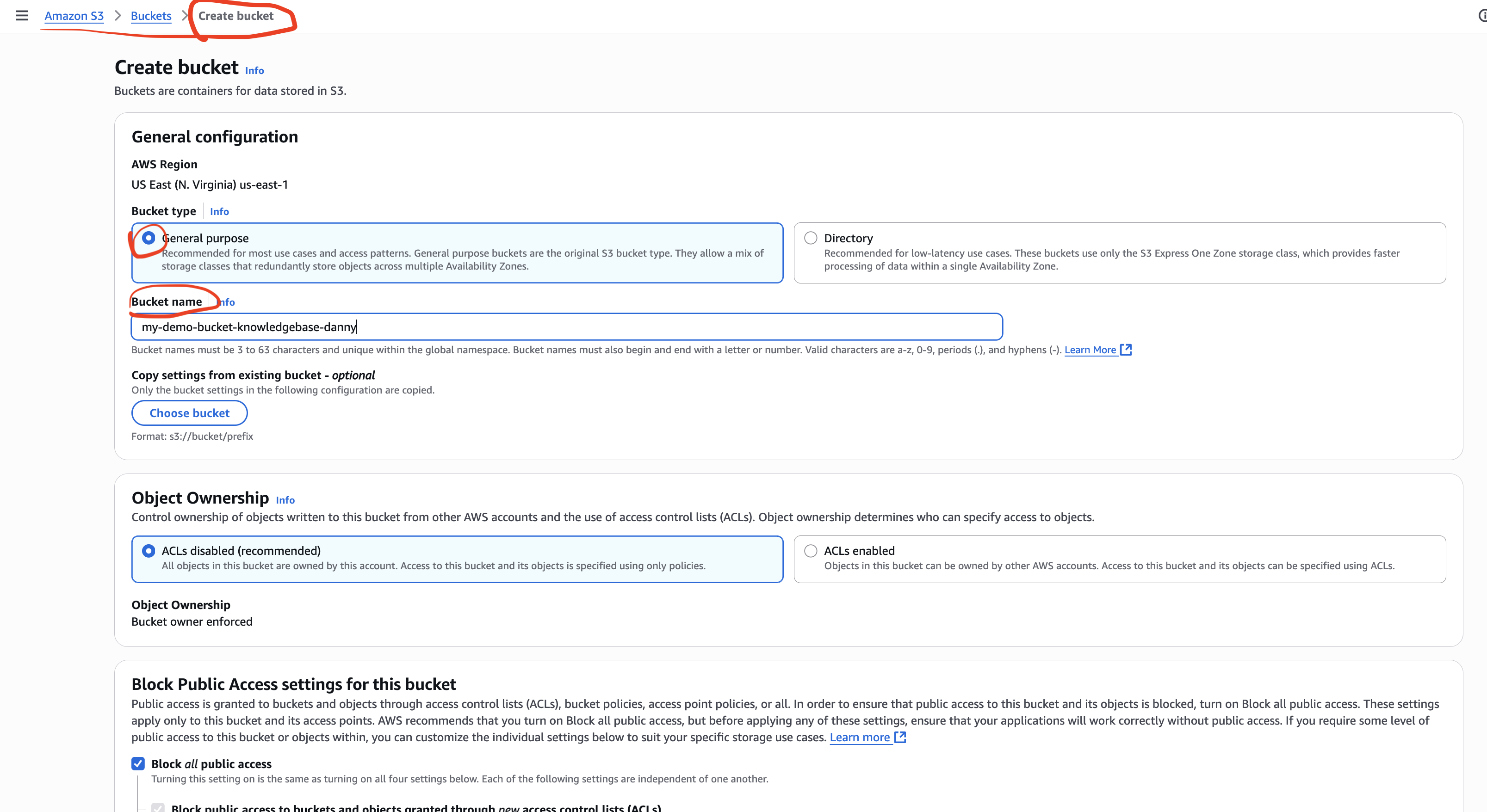Select ACLs disabled (recommended) option

[x=149, y=551]
